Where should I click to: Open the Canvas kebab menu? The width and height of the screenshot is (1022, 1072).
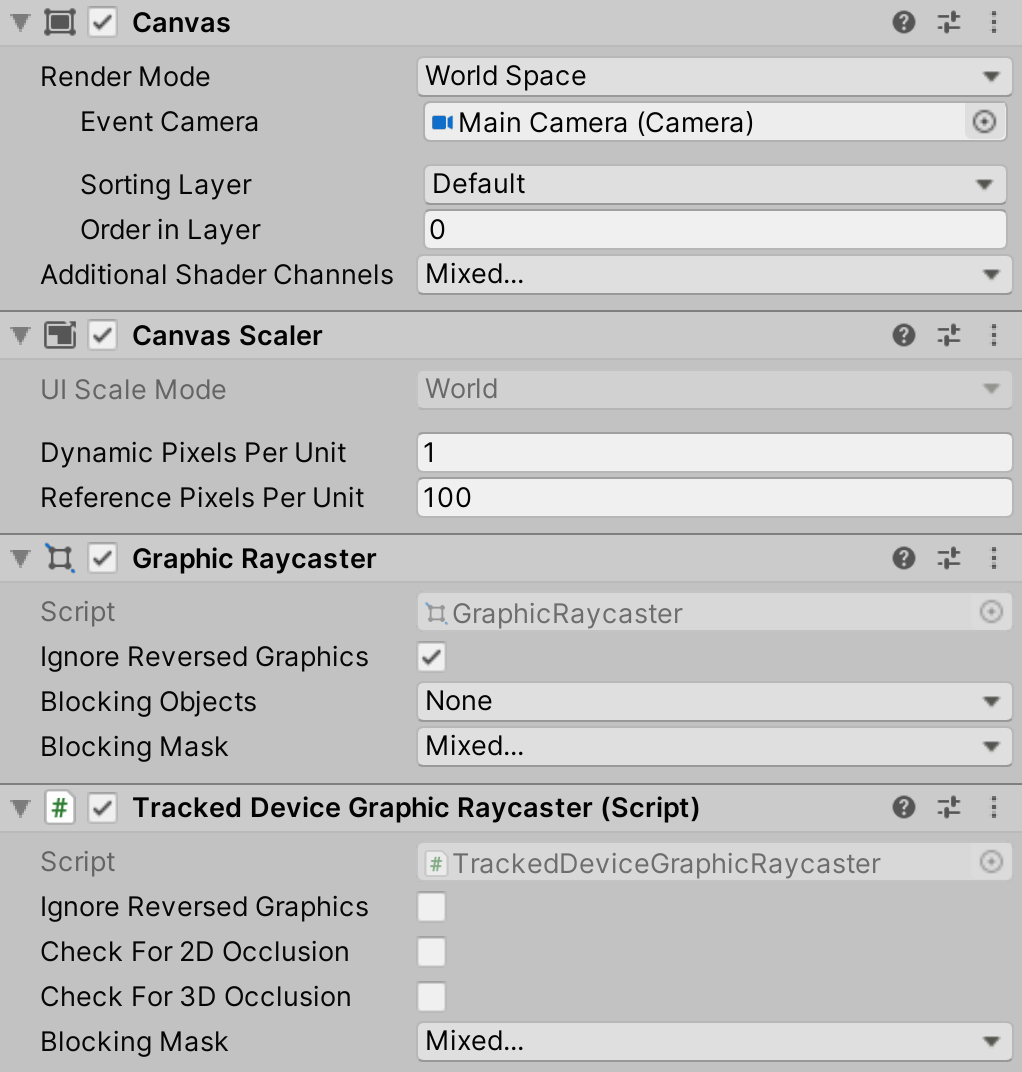coord(993,22)
